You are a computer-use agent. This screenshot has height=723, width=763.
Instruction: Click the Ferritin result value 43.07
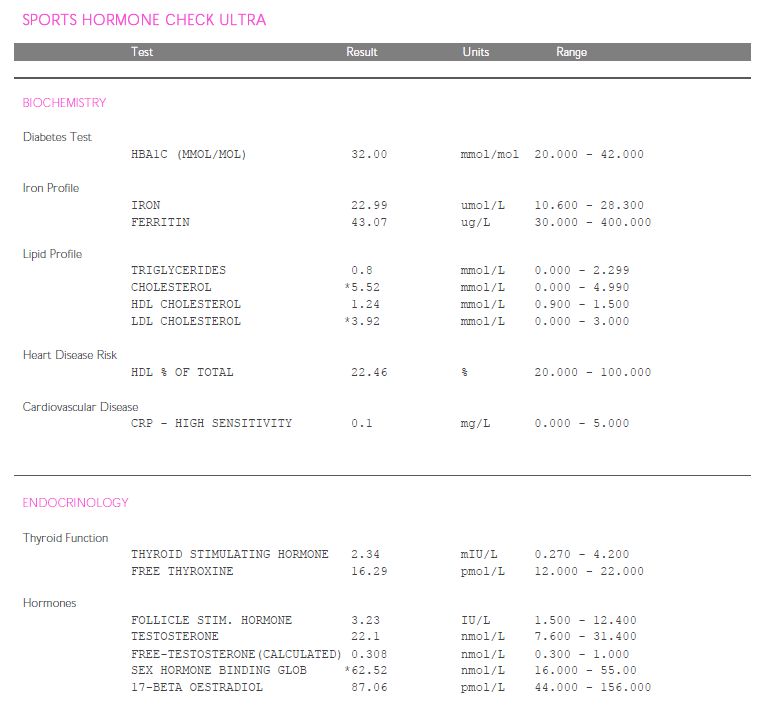click(369, 222)
